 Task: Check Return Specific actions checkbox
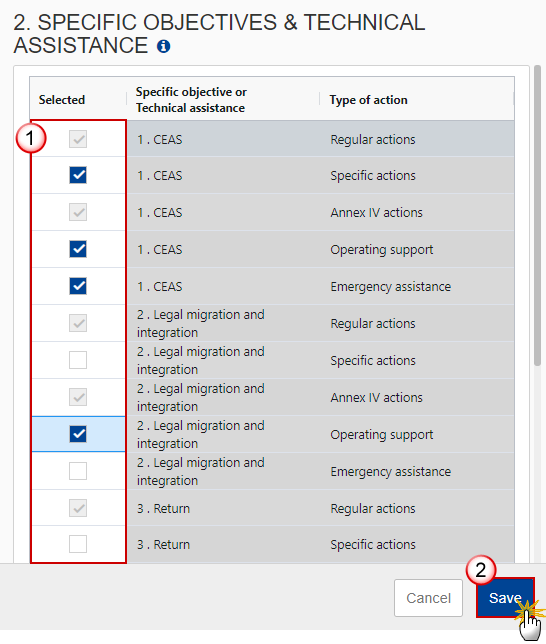[78, 544]
